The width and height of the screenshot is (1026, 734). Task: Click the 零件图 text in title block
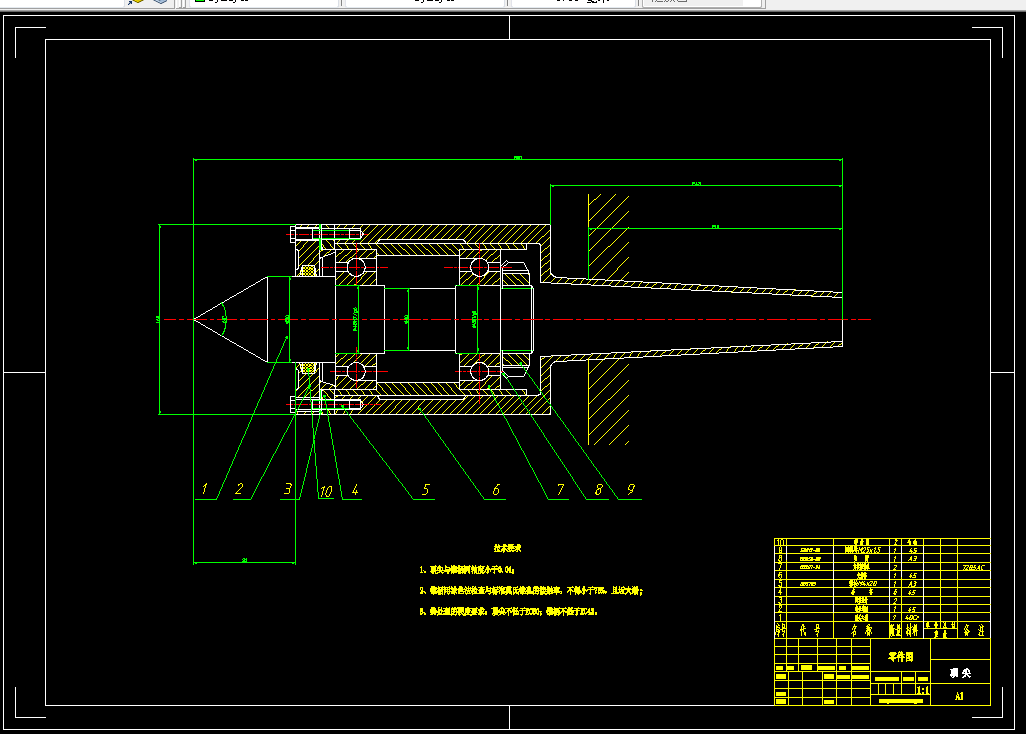pos(900,657)
